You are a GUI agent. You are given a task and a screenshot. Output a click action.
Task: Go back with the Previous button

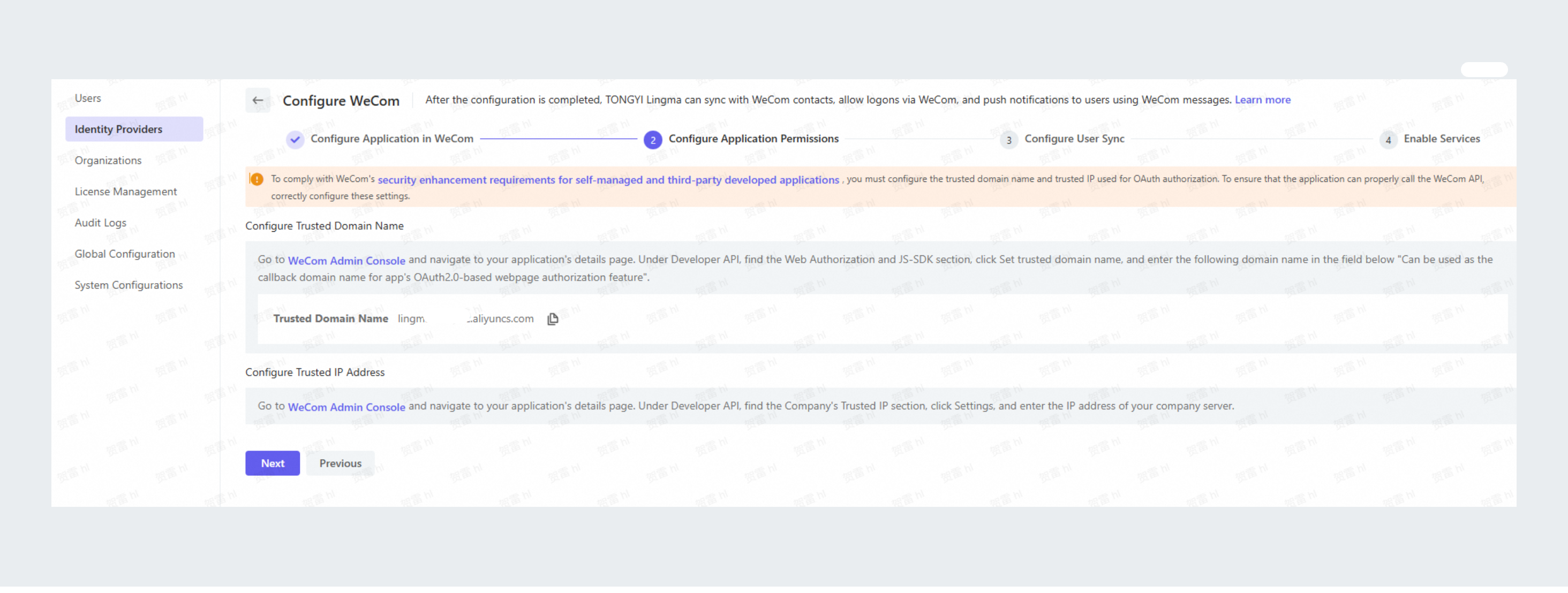point(340,463)
